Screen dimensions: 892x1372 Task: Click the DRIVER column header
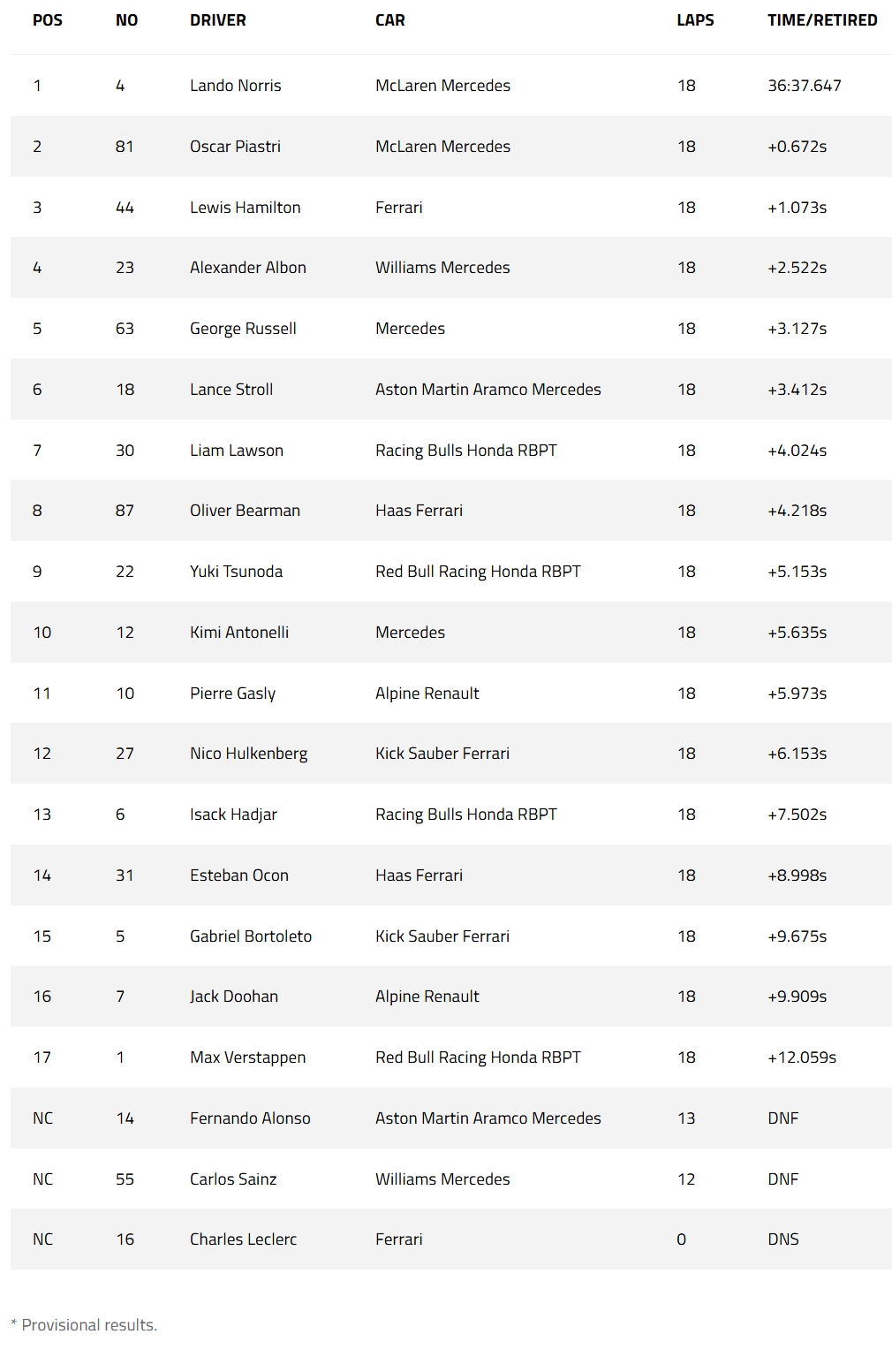pos(217,20)
